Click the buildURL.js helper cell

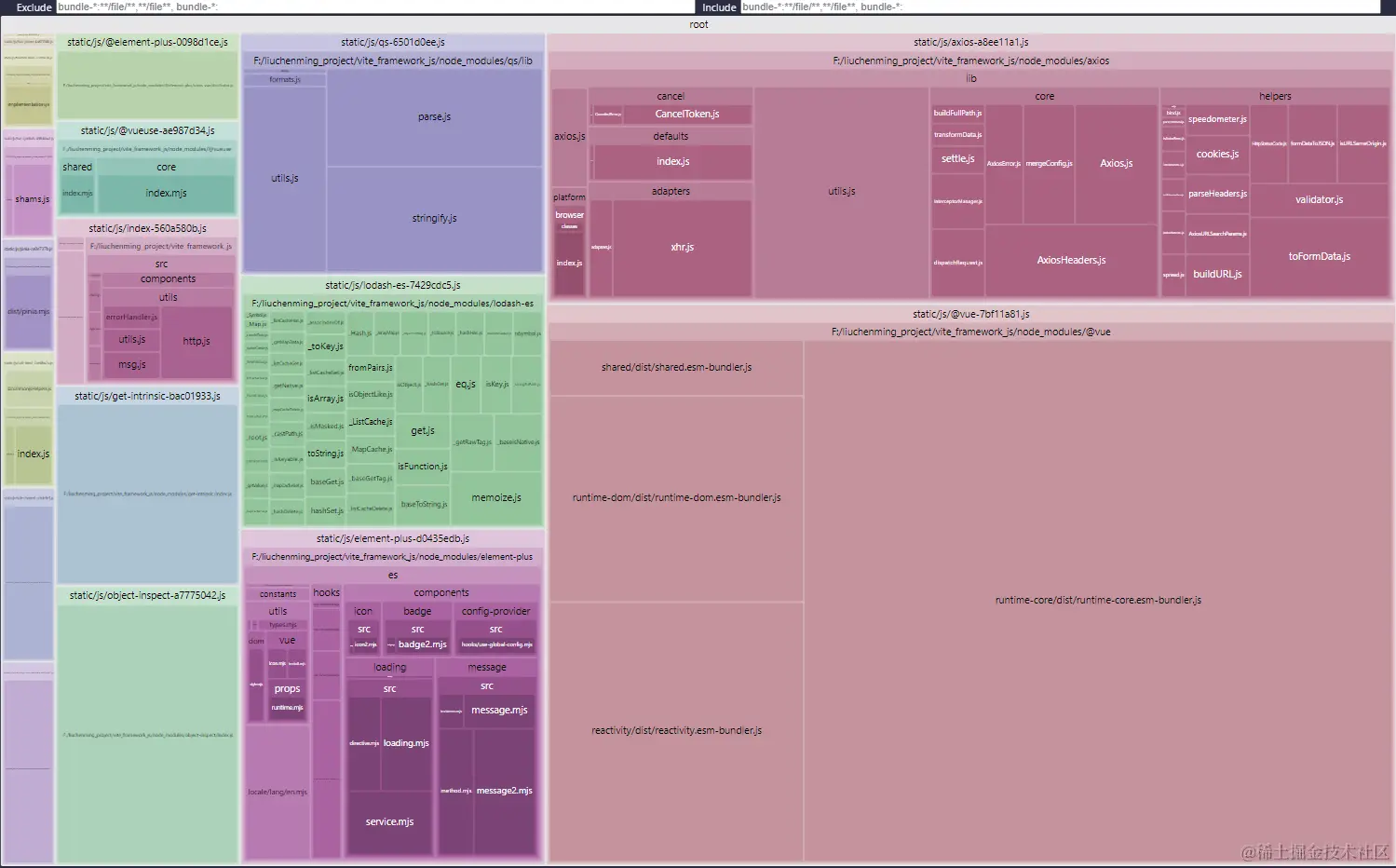coord(1217,275)
